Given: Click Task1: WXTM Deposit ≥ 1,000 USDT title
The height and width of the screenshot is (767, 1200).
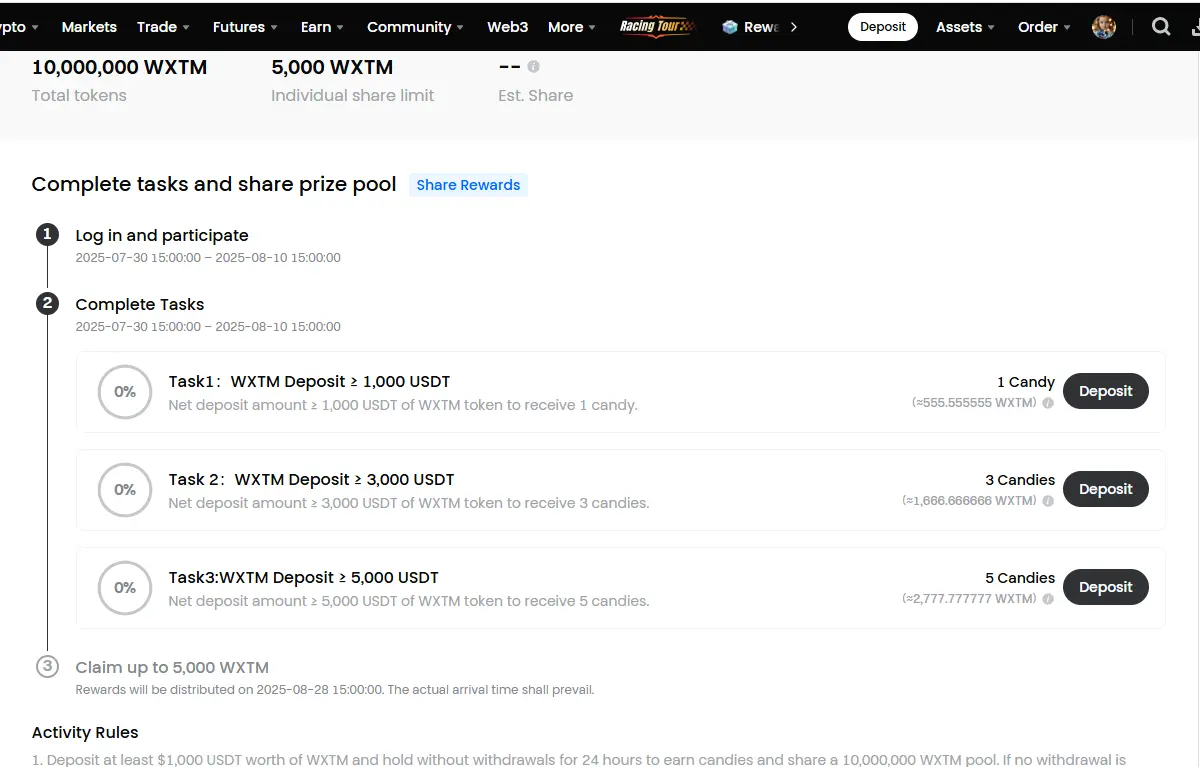Looking at the screenshot, I should click(x=309, y=381).
